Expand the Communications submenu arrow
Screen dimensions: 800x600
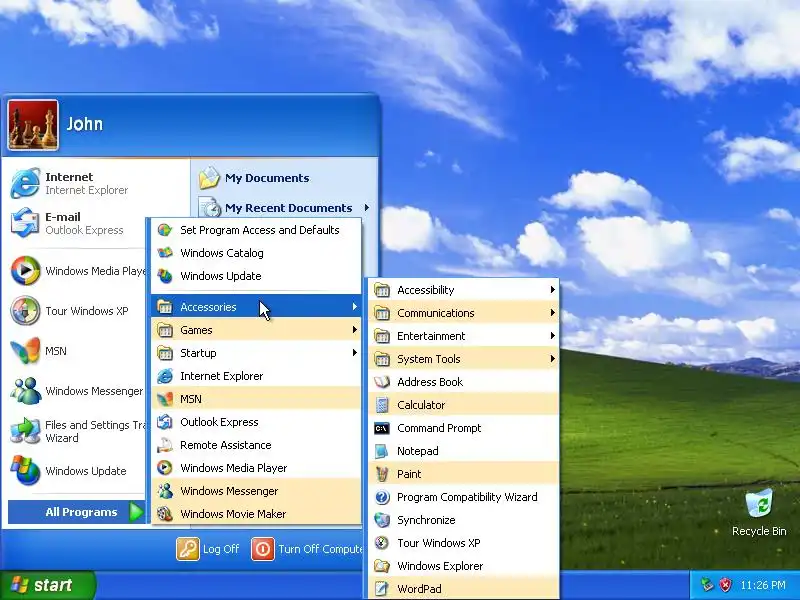(x=553, y=313)
